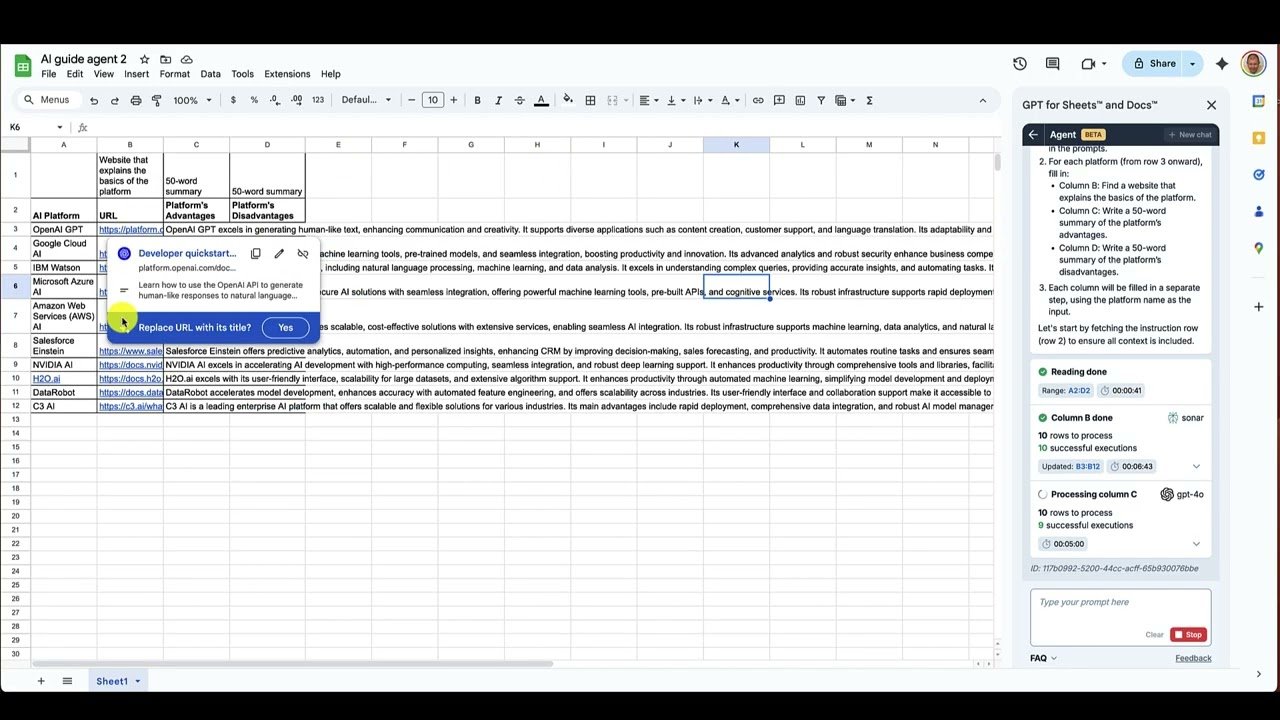Screen dimensions: 1280x720
Task: Open the font family dropdown
Action: point(366,100)
